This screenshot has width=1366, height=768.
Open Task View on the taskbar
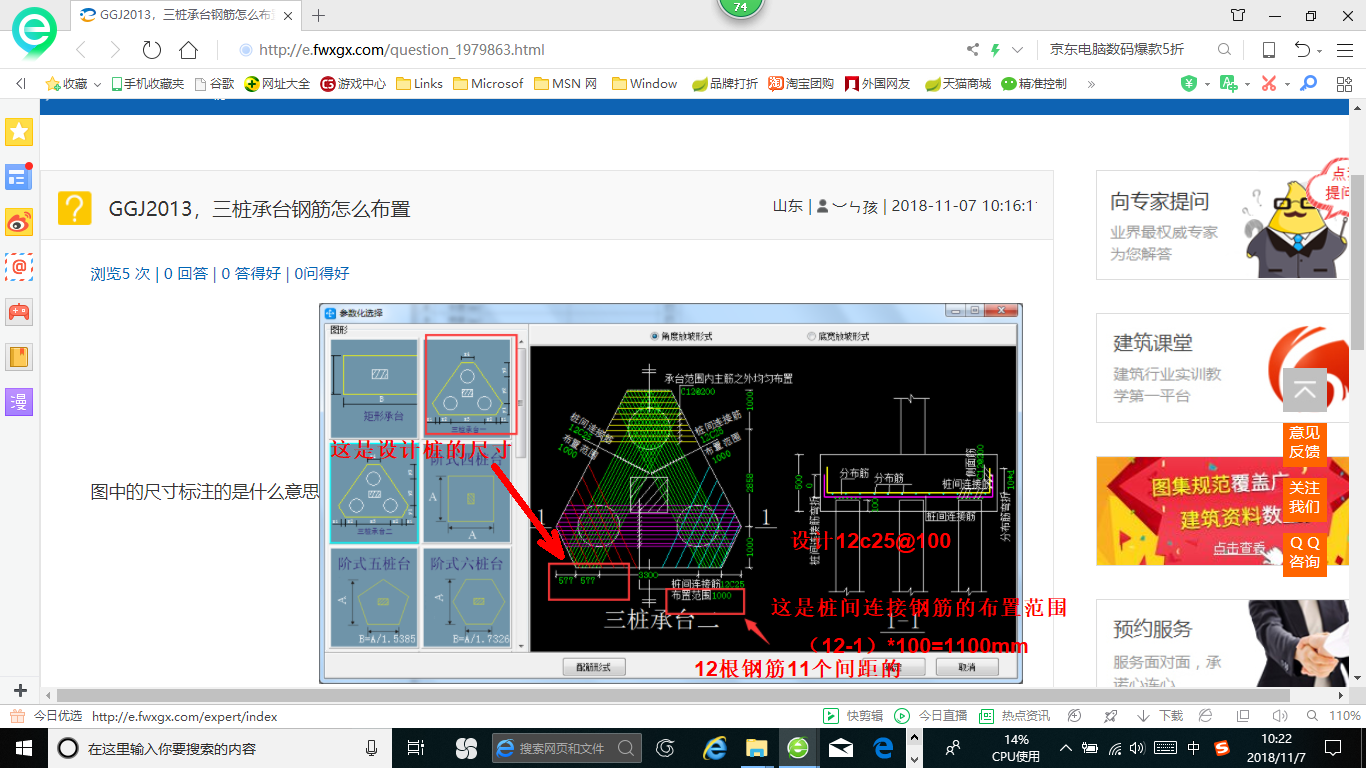pos(416,747)
